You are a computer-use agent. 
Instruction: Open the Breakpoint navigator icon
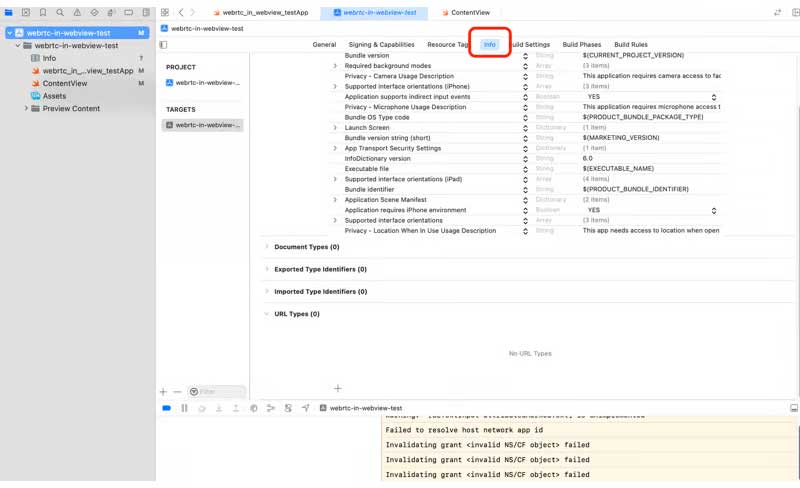pos(129,12)
